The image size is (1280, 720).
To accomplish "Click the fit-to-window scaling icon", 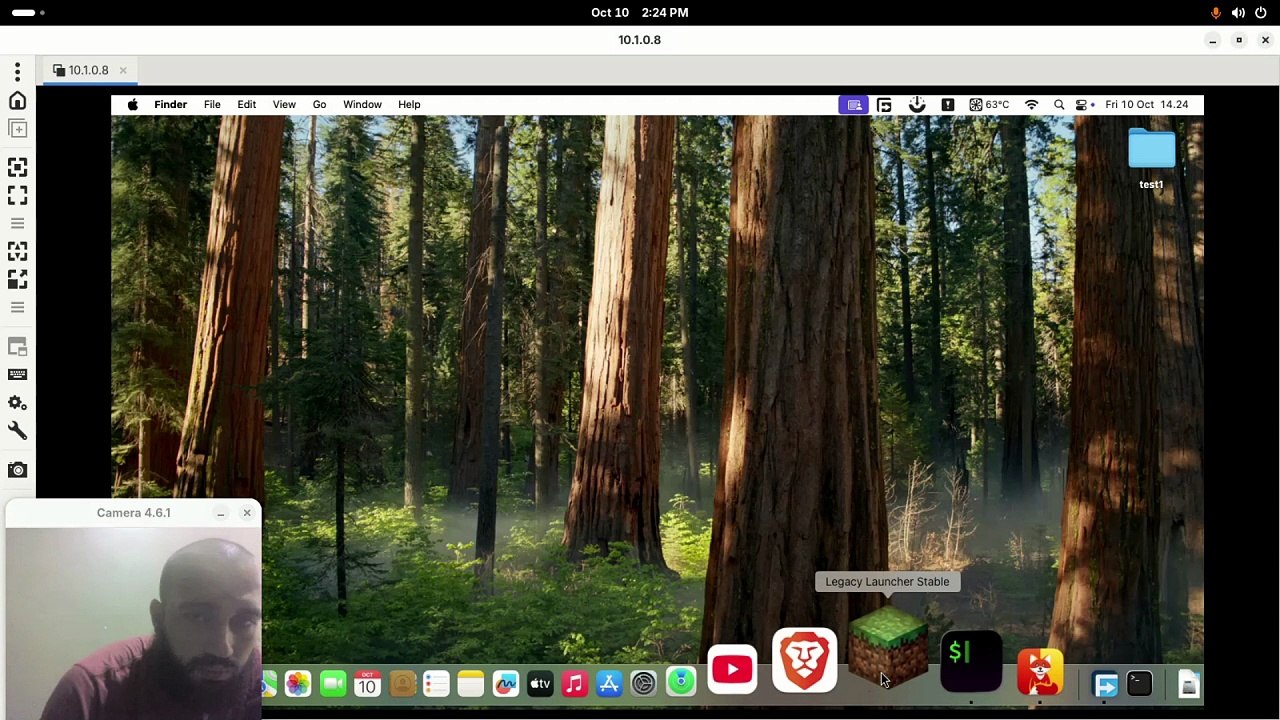I will point(17,167).
